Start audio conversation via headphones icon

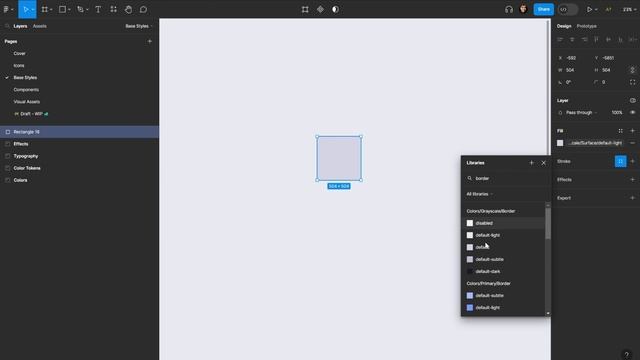tap(509, 9)
